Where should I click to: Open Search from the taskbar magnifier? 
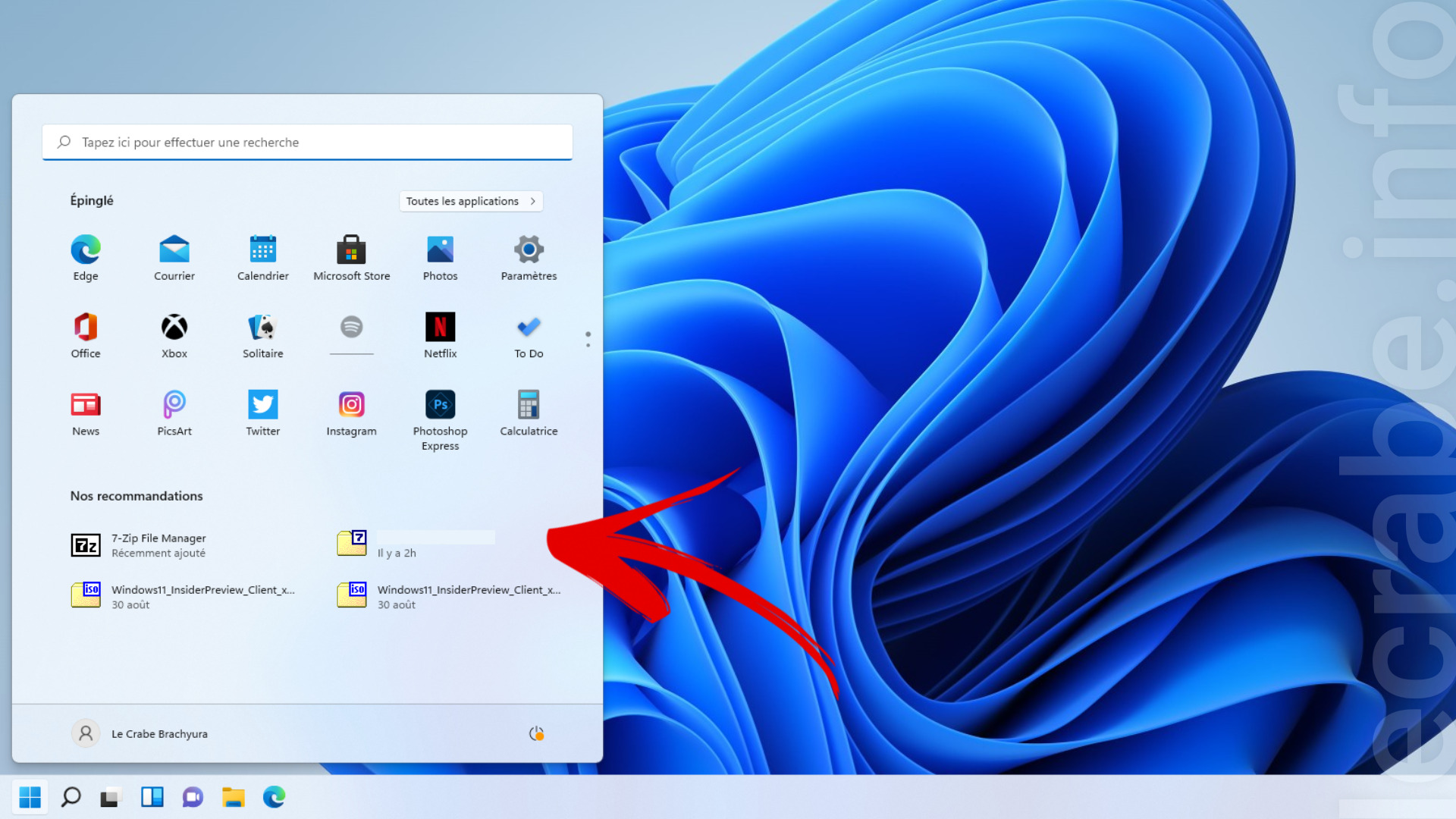(71, 797)
